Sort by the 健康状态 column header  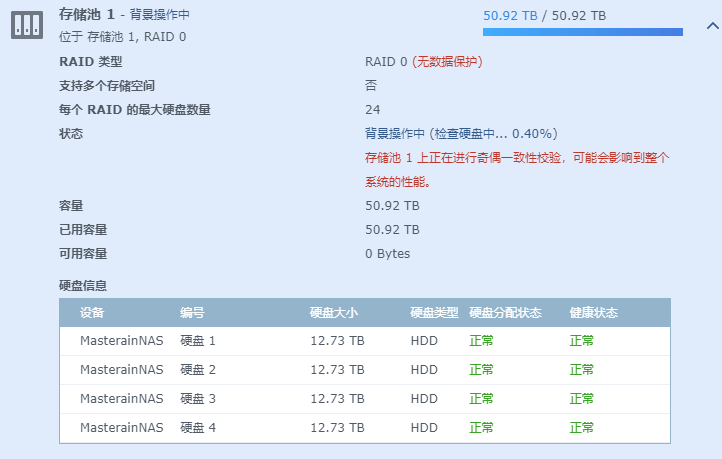[593, 313]
